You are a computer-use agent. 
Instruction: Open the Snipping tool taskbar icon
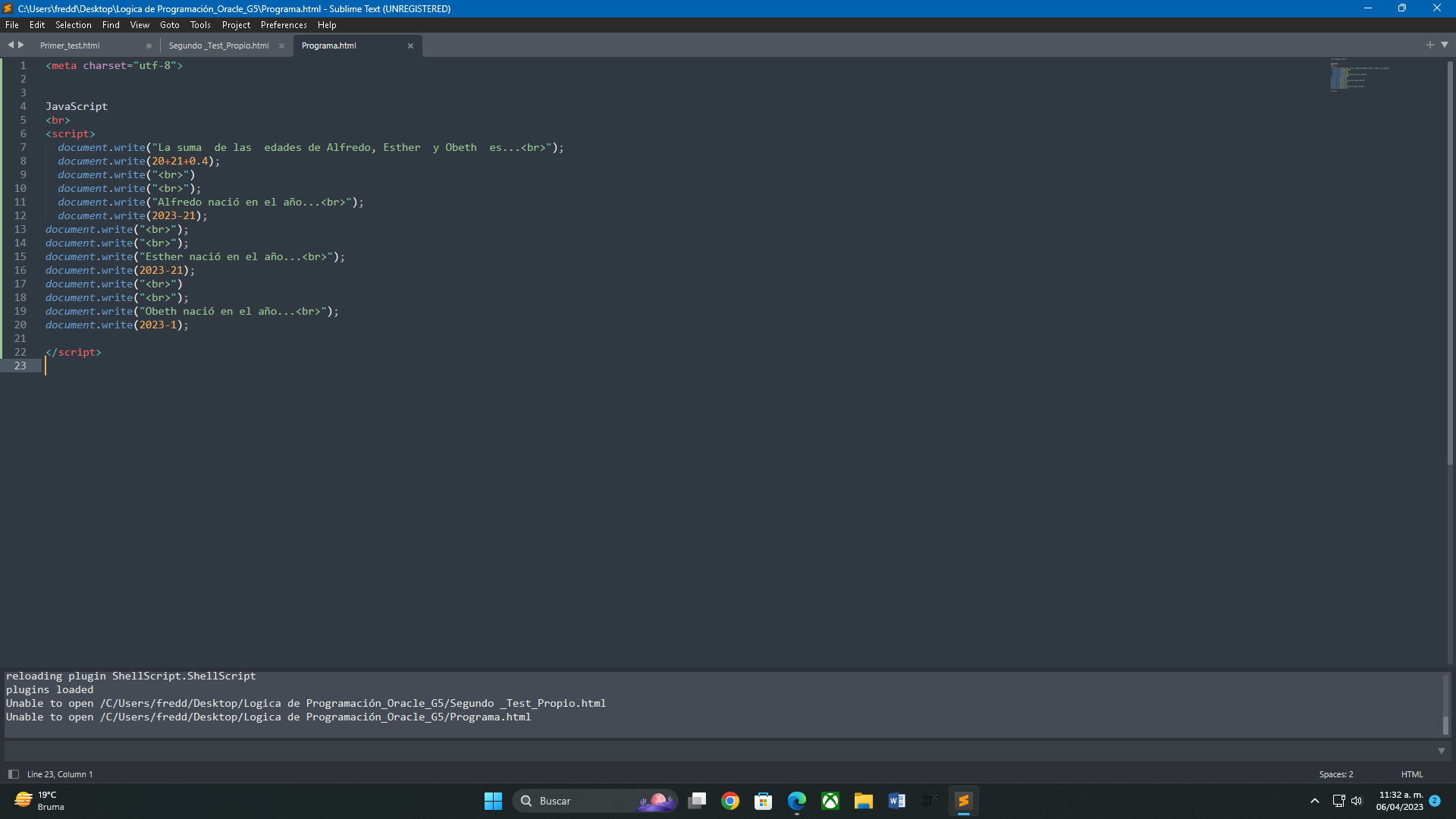(930, 801)
